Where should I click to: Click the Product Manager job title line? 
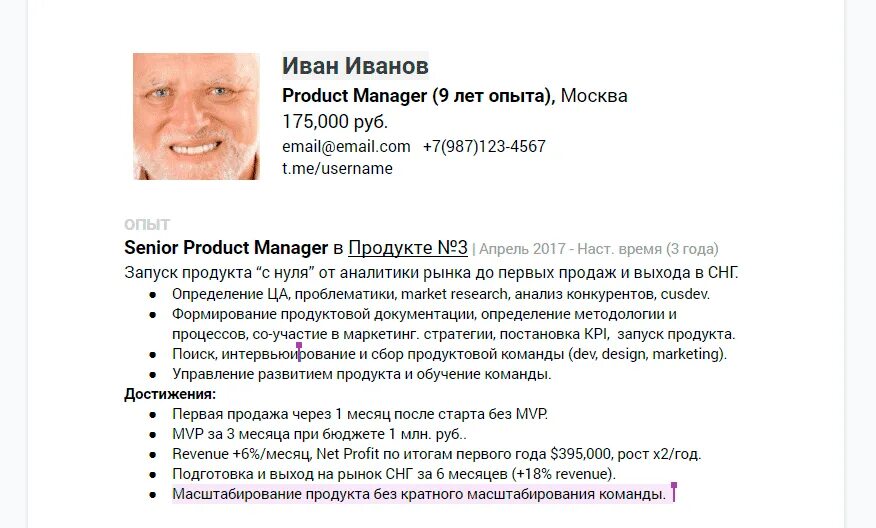tap(418, 96)
